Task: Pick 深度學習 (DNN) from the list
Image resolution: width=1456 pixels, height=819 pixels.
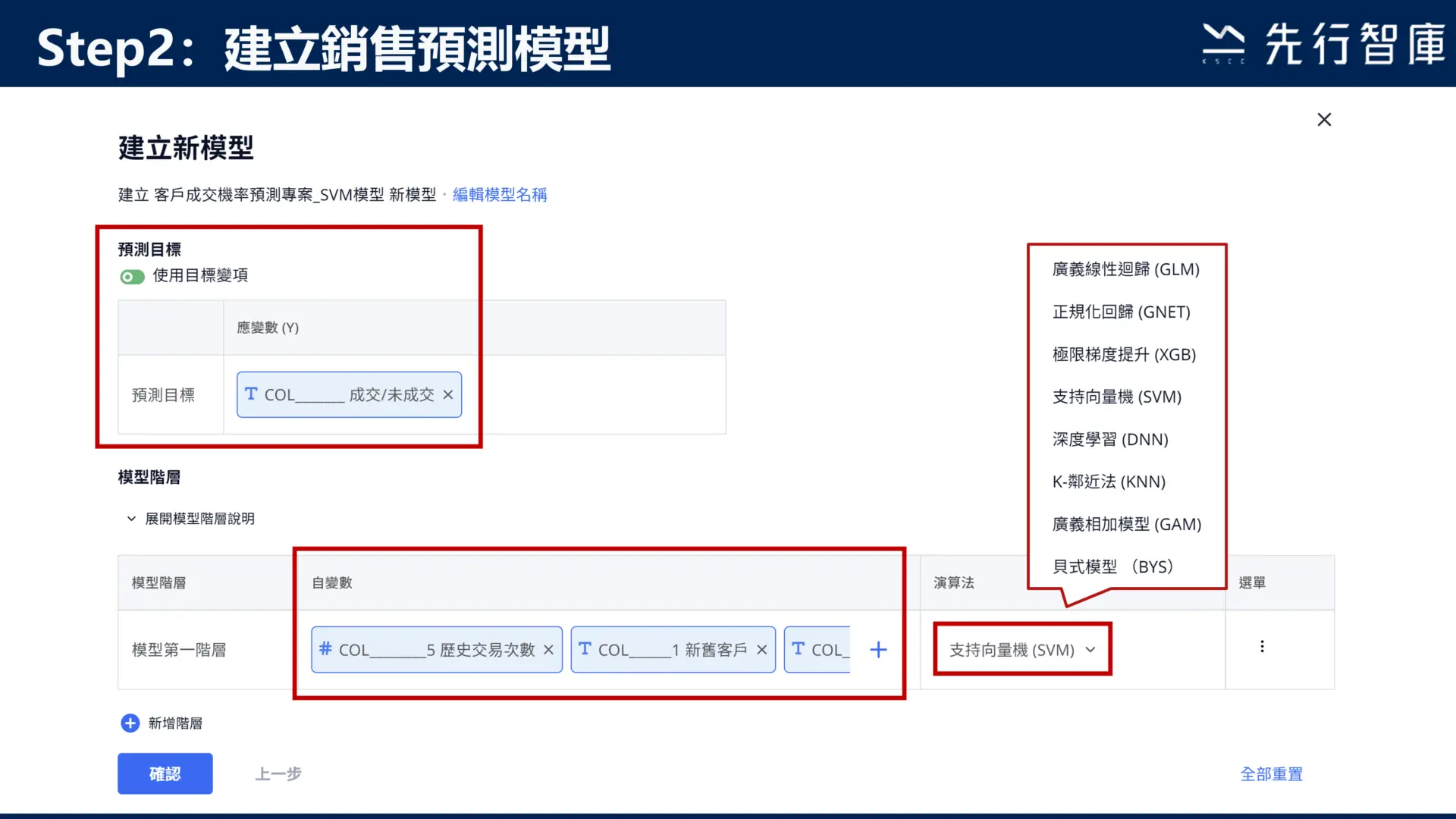Action: coord(1111,439)
